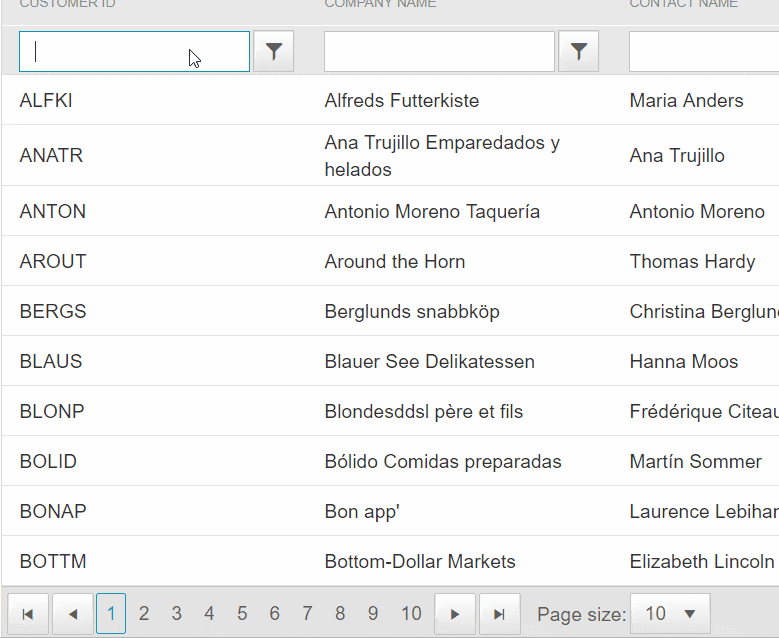Select the ANTON customer ID cell

53,212
